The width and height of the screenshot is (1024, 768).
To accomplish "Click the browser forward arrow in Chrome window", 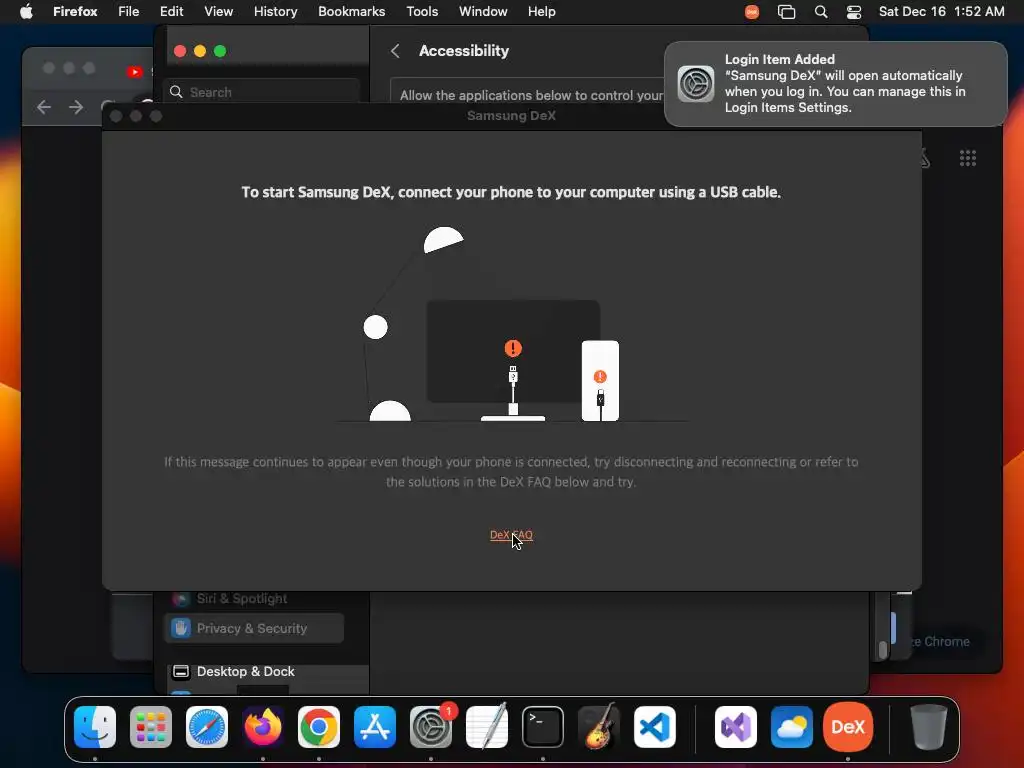I will tap(76, 107).
